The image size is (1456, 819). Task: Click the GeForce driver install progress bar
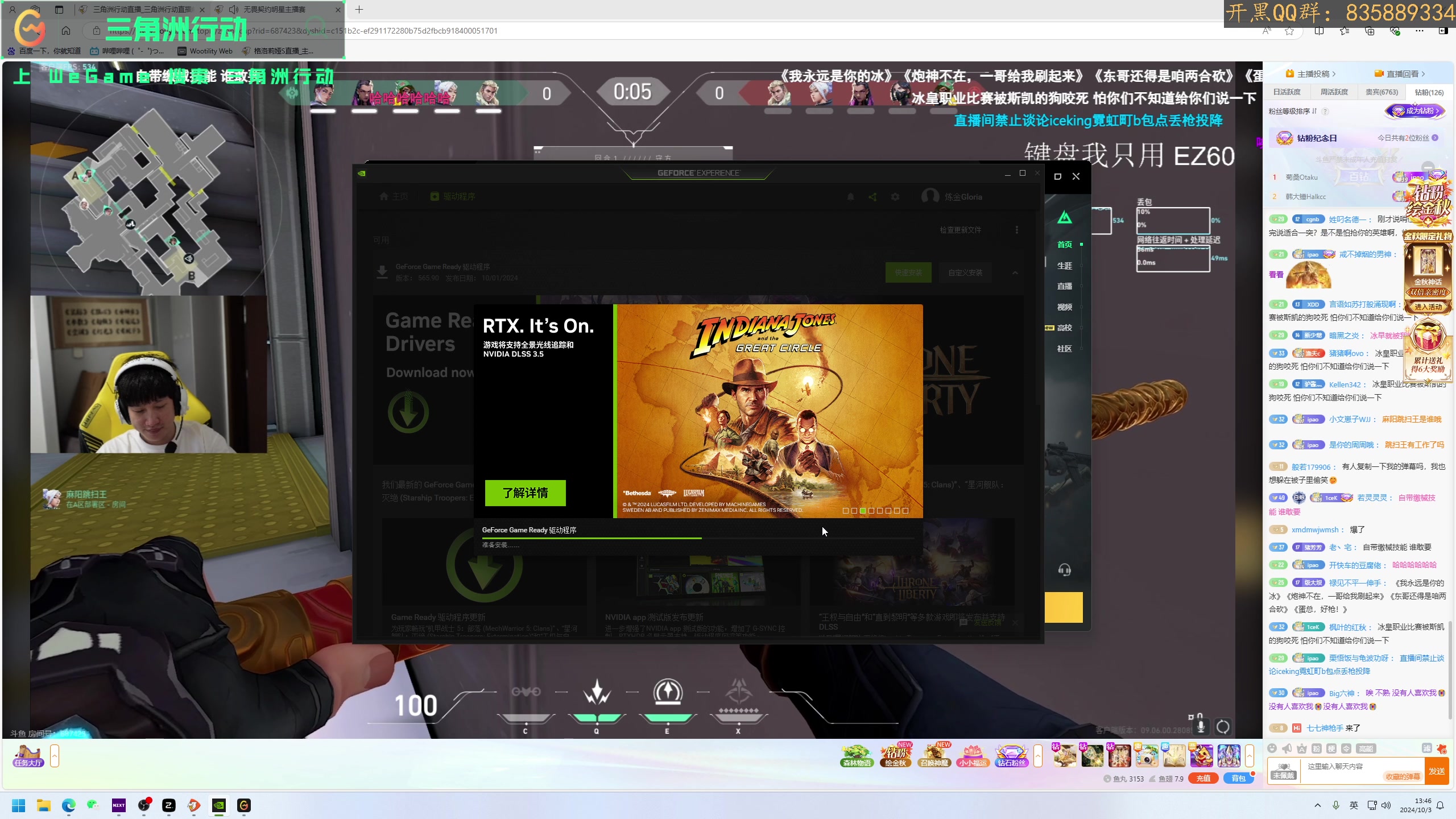698,538
